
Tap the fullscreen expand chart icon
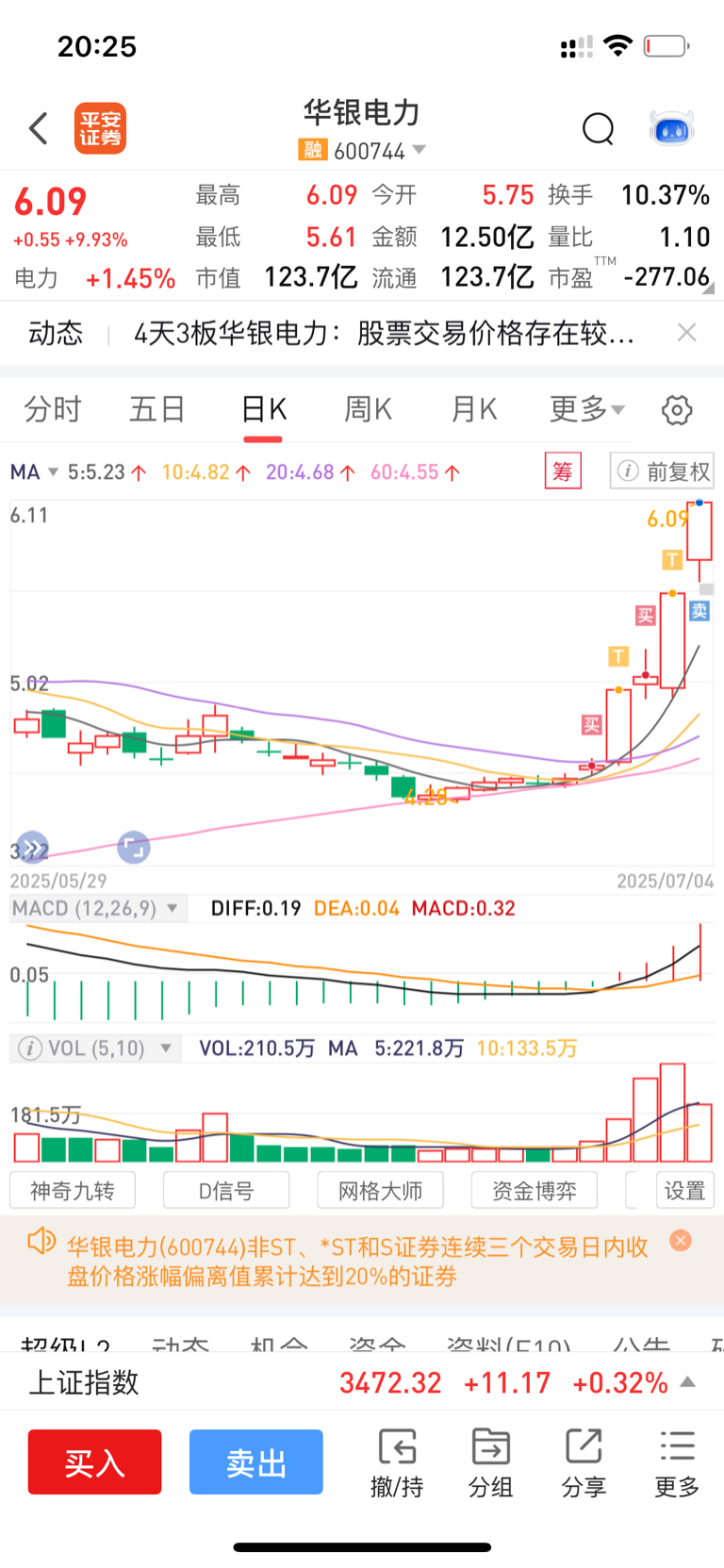134,848
